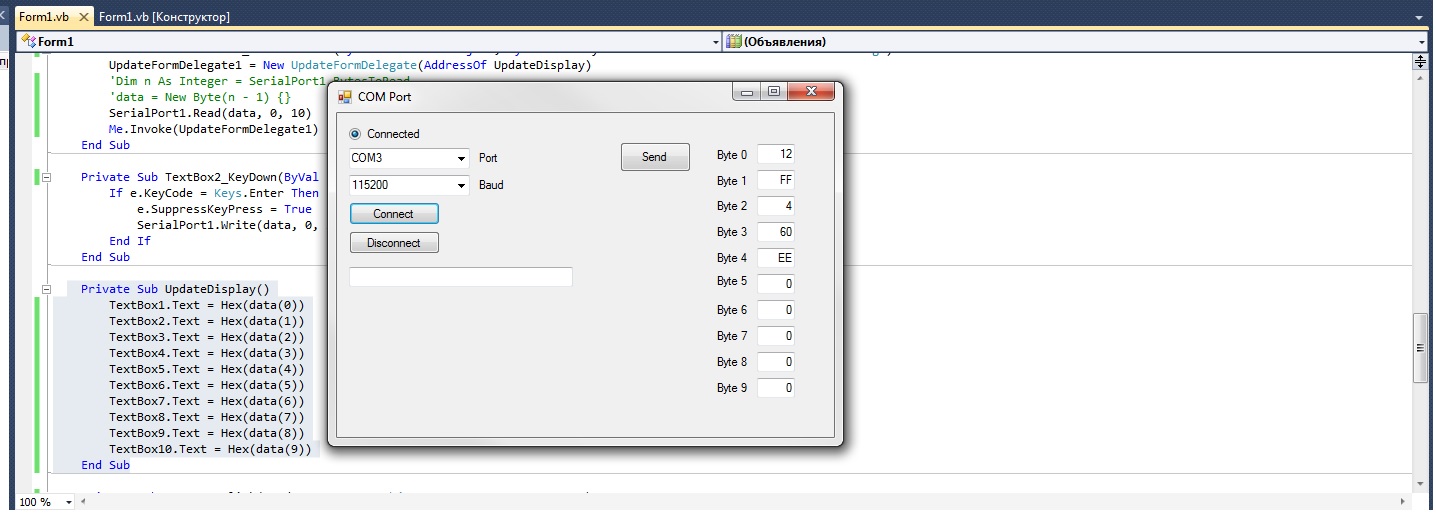Open the Form1 class dropdown
Image resolution: width=1436 pixels, height=515 pixels.
(x=369, y=41)
